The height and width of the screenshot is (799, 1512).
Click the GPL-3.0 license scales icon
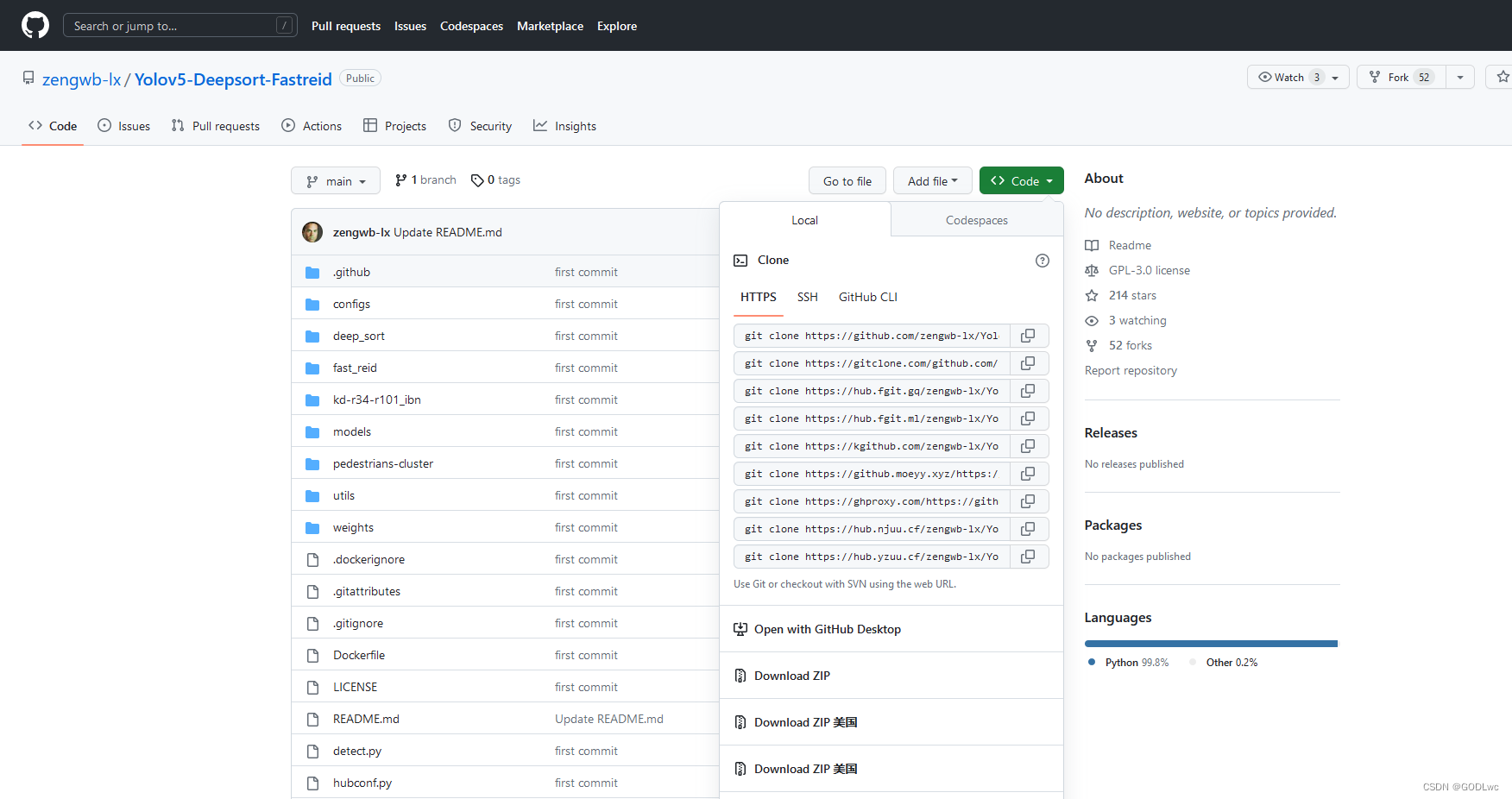coord(1092,271)
